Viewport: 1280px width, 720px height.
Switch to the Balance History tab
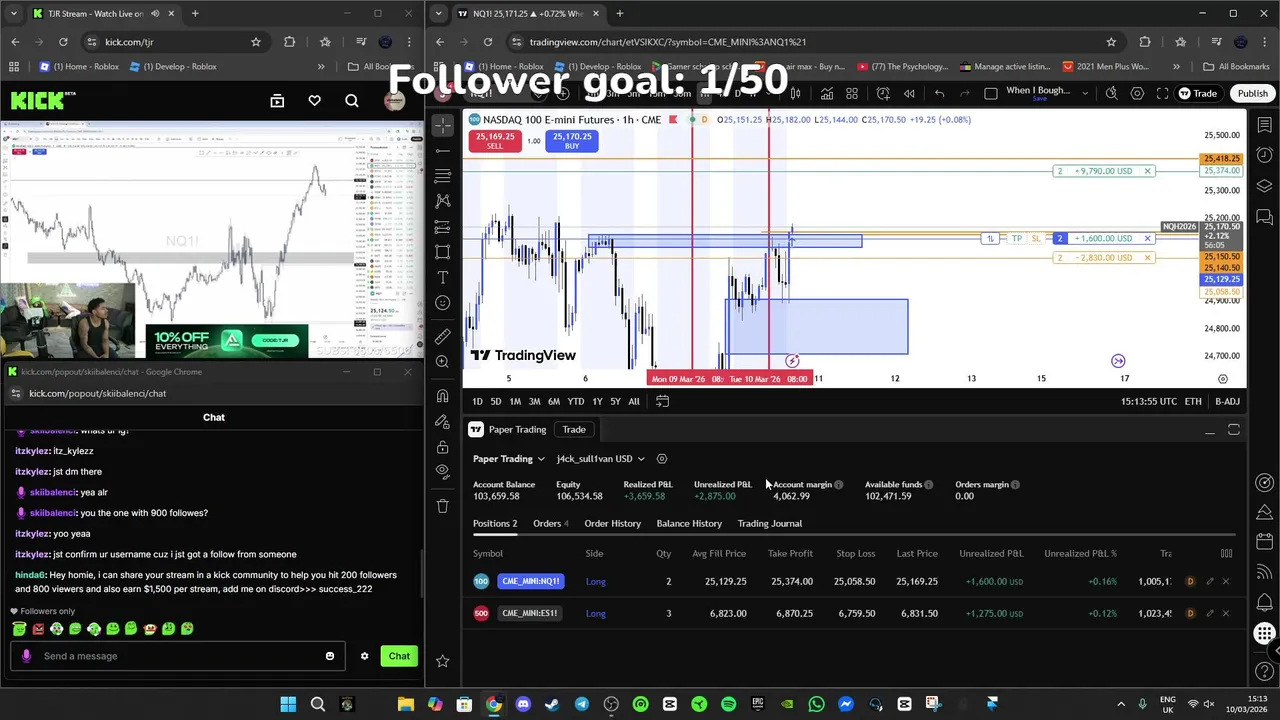click(689, 523)
